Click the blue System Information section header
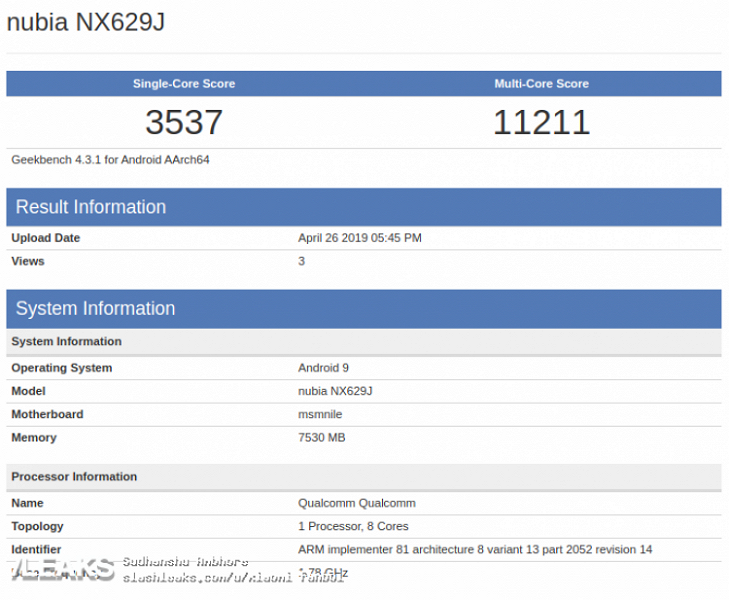 point(364,309)
